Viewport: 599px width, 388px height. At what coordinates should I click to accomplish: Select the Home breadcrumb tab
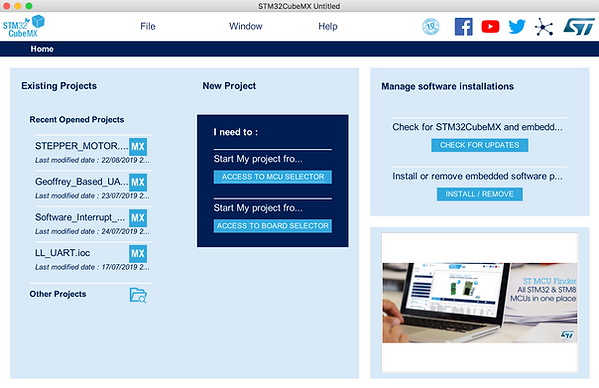pos(42,49)
